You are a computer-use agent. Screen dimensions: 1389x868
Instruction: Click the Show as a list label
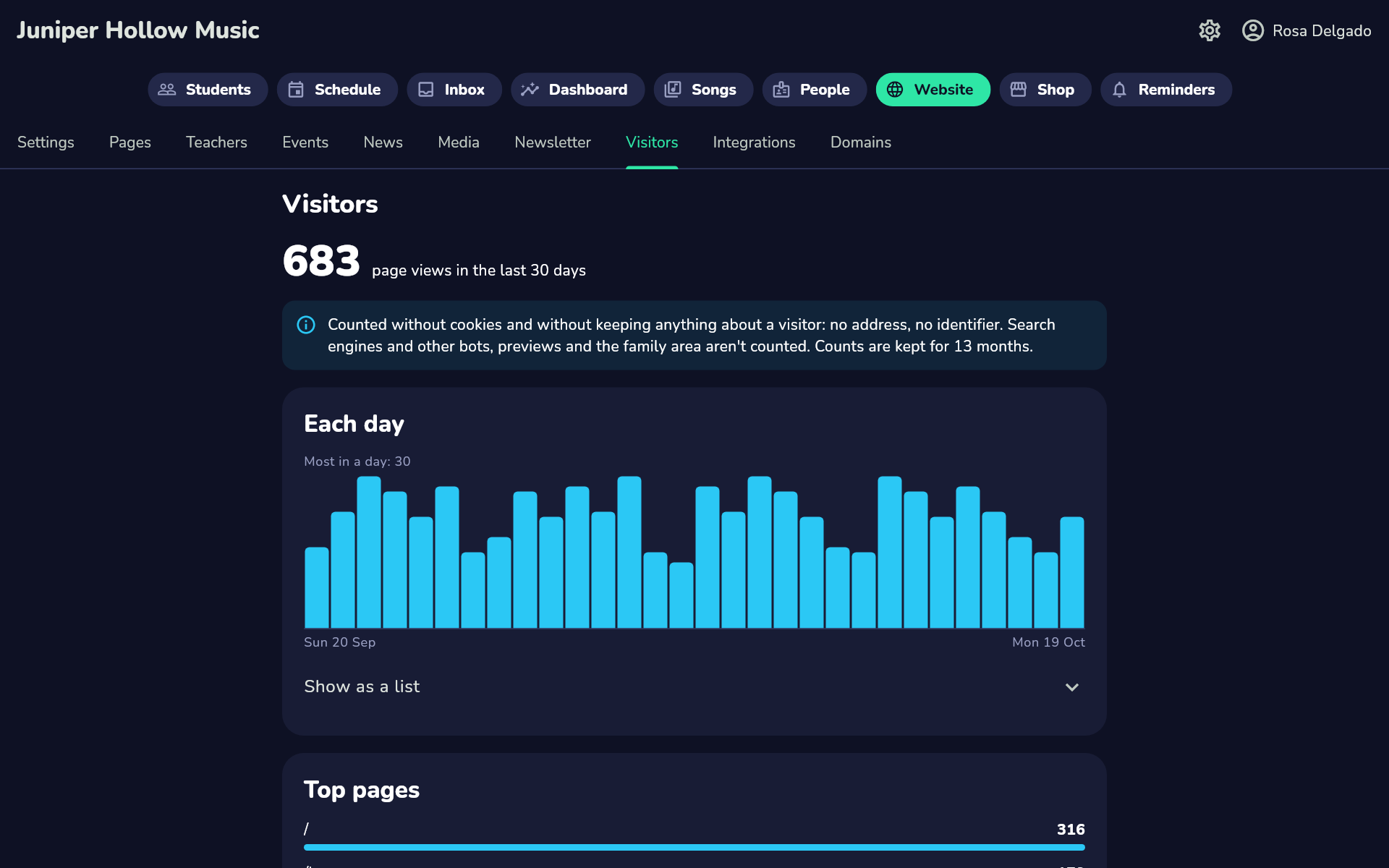pyautogui.click(x=362, y=686)
